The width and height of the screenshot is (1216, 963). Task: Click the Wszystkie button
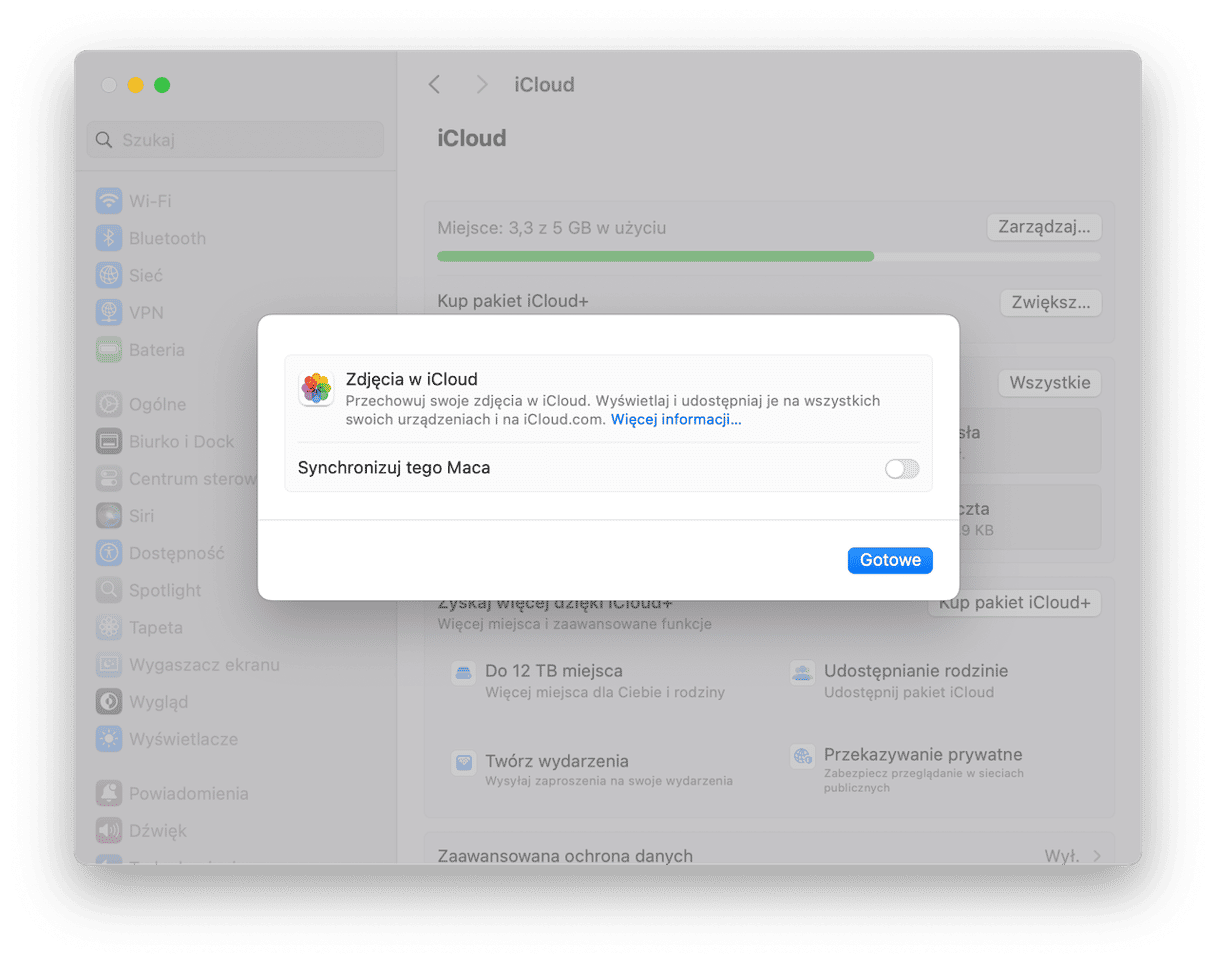1049,383
